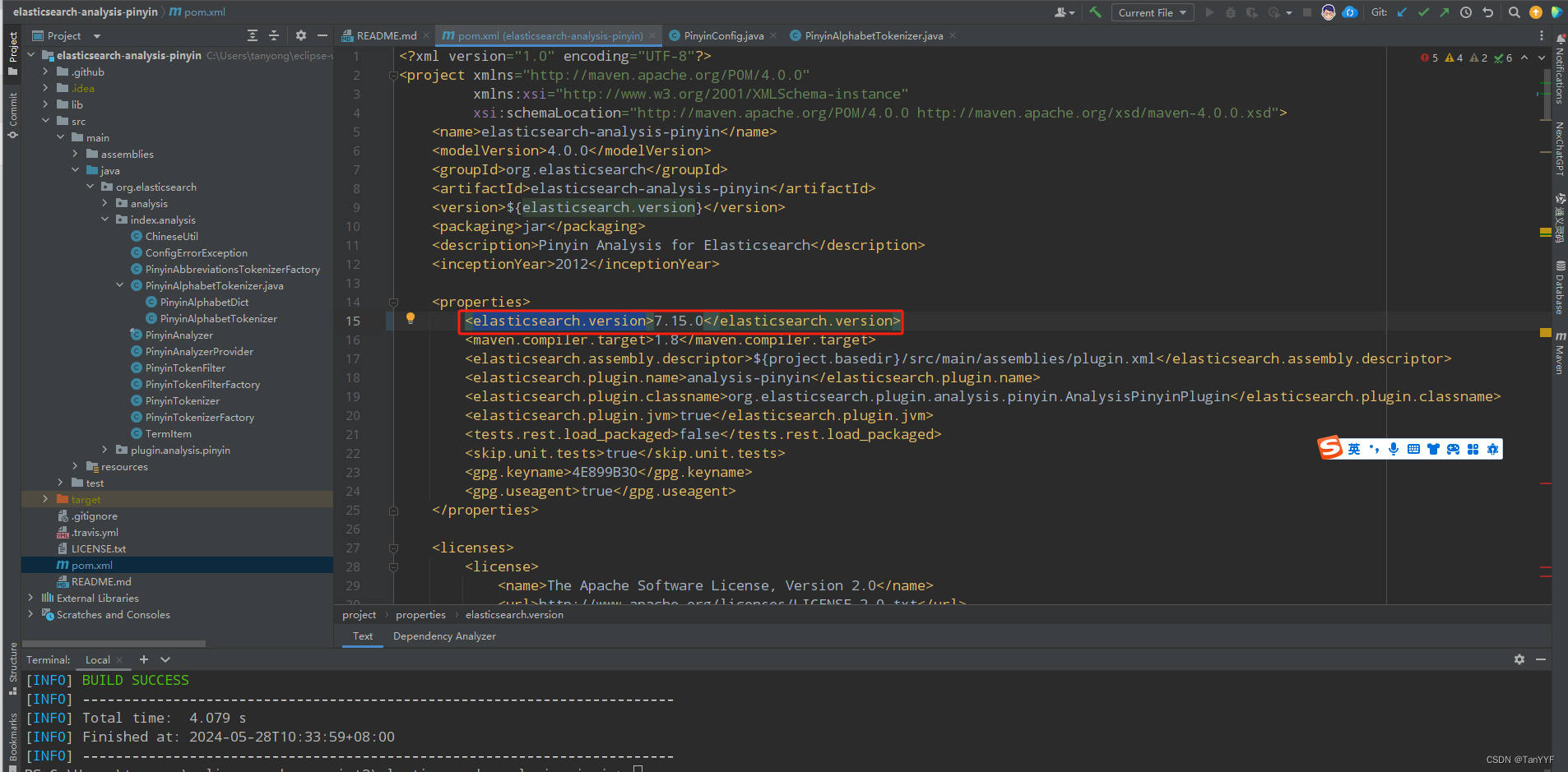Expand the .github folder
1568x772 pixels.
[x=45, y=72]
